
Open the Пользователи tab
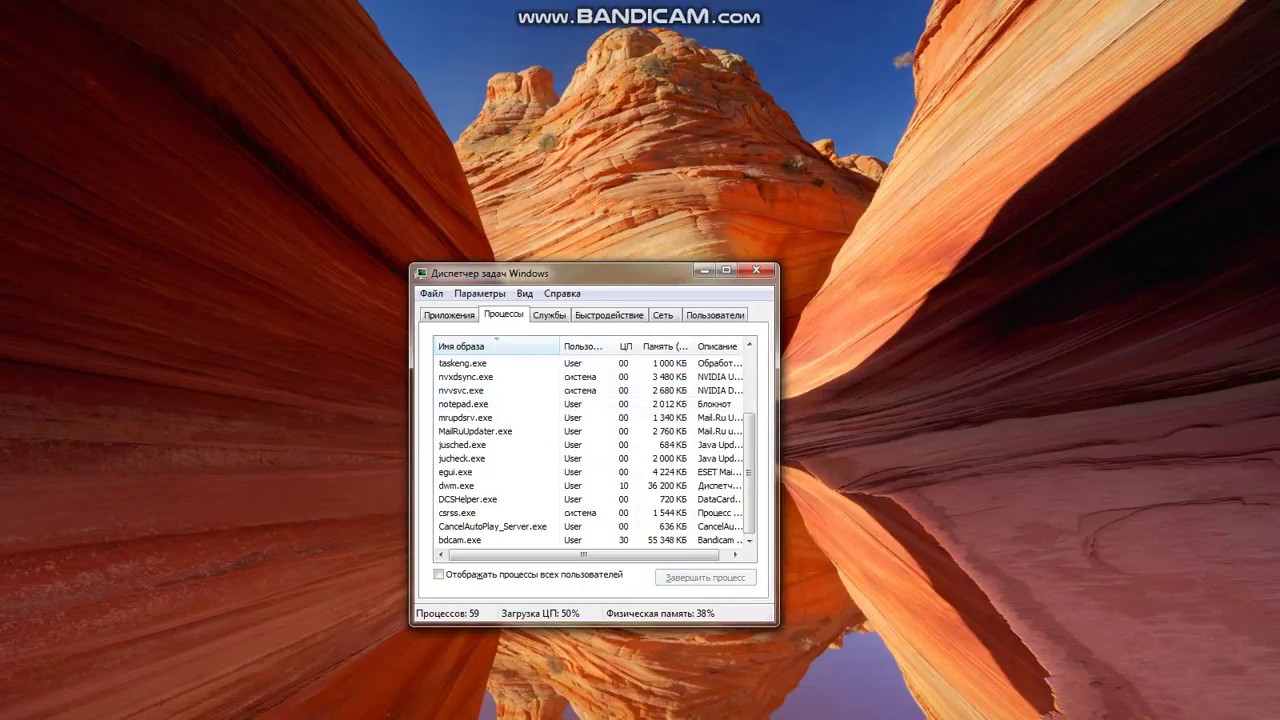(715, 315)
